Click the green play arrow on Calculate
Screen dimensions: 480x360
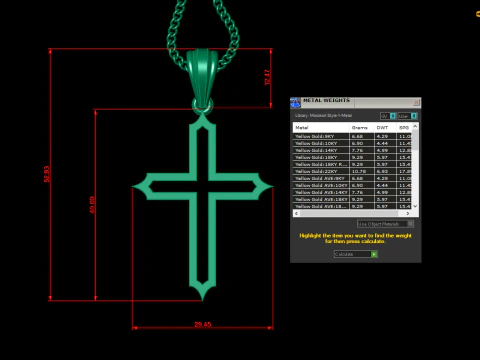click(374, 254)
